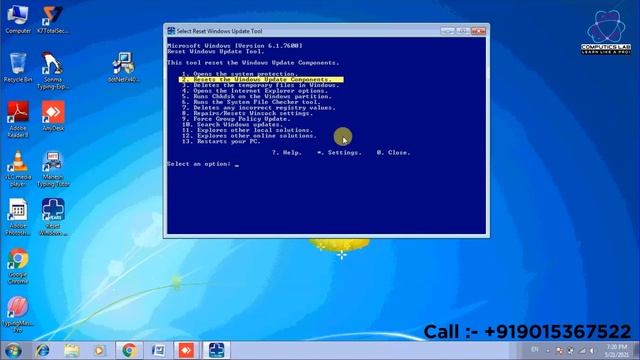Select the AnyDesk desktop shortcut
Image resolution: width=640 pixels, height=360 pixels.
click(53, 116)
